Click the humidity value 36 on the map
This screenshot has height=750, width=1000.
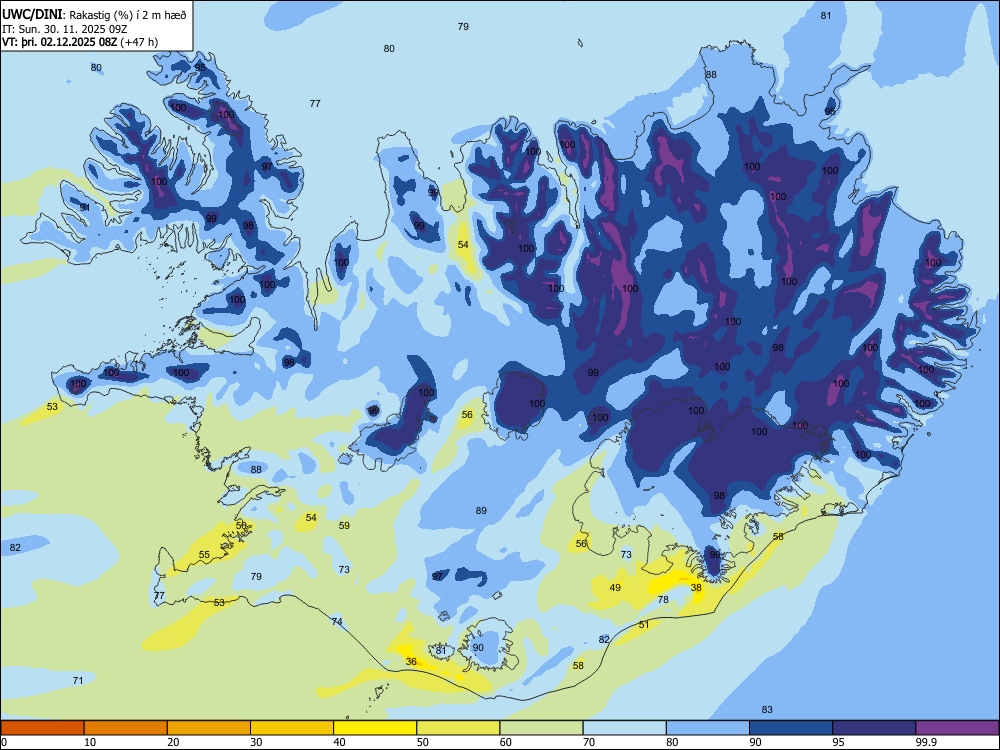[411, 661]
